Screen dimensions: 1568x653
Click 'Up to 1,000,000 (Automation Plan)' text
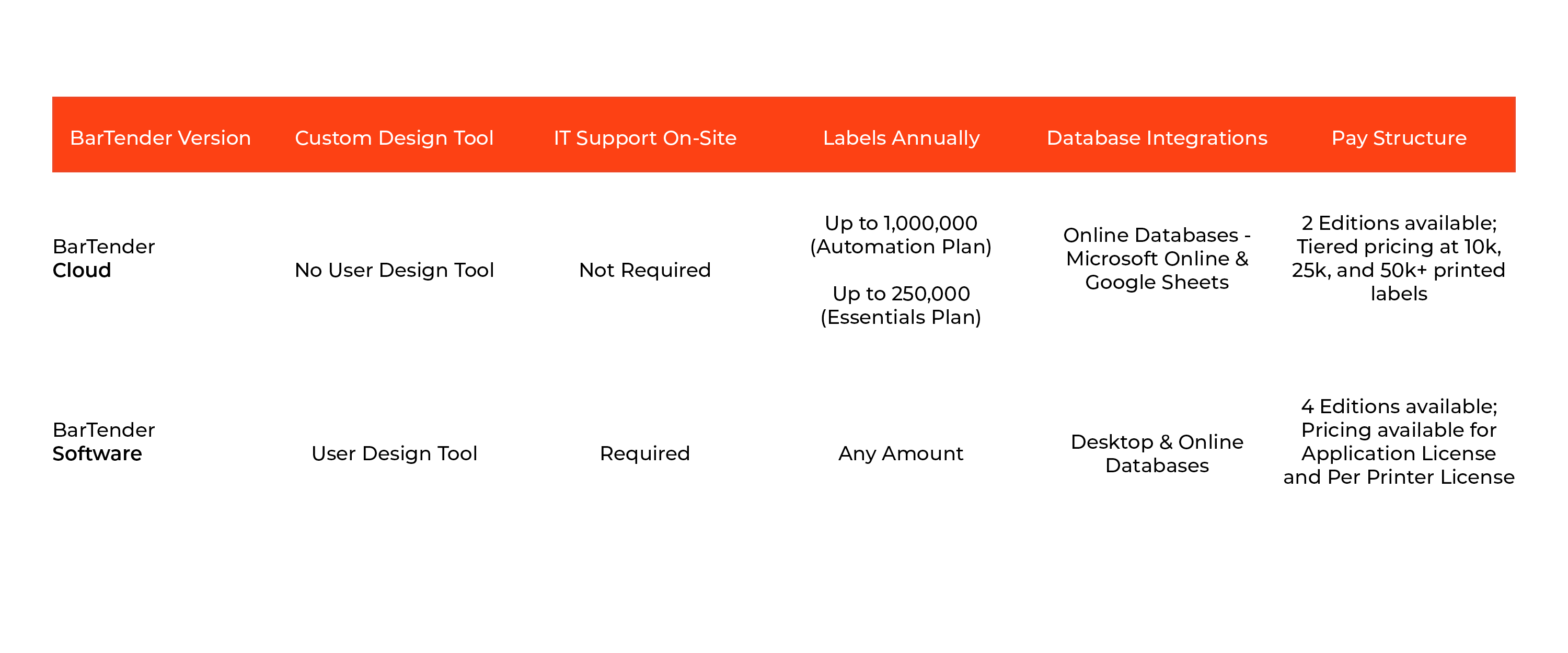[x=901, y=235]
